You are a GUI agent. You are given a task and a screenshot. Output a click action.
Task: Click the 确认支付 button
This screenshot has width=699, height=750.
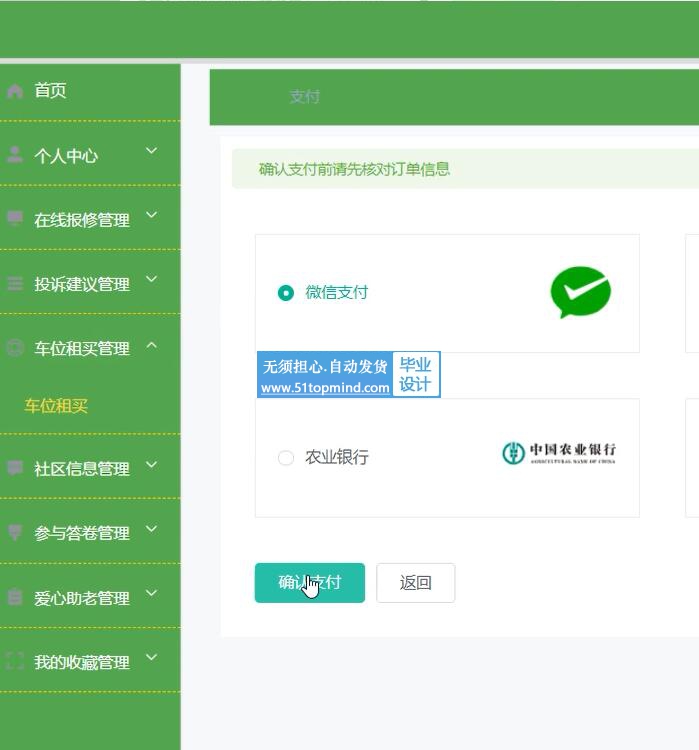pos(310,583)
